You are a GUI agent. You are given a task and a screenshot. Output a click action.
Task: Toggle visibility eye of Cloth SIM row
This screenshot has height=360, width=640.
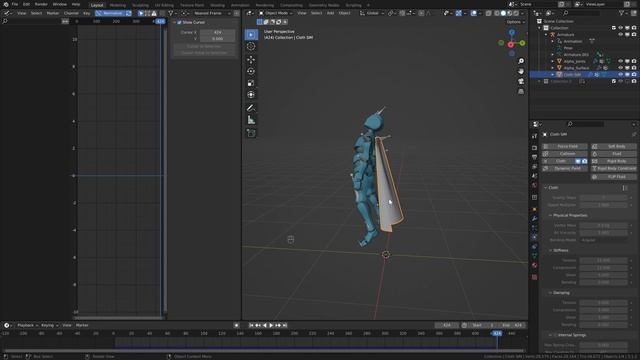[x=620, y=75]
